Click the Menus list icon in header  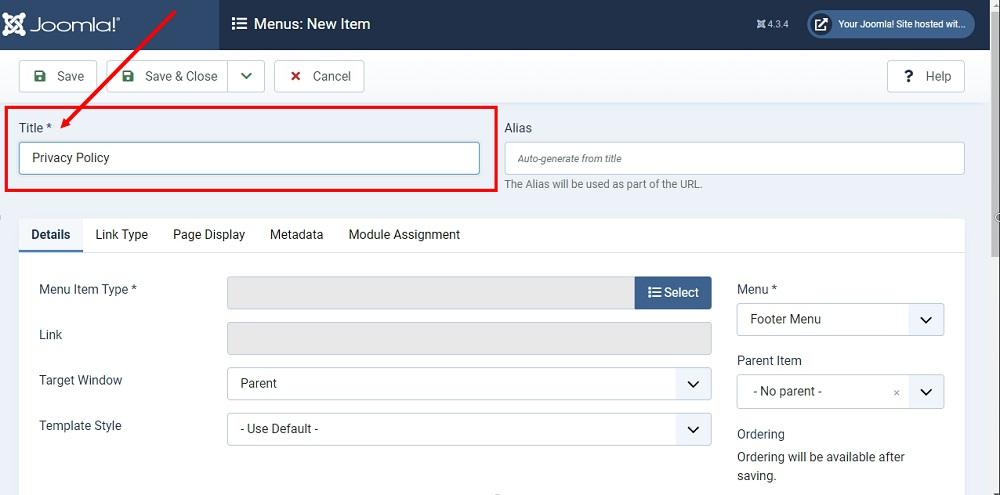[239, 24]
